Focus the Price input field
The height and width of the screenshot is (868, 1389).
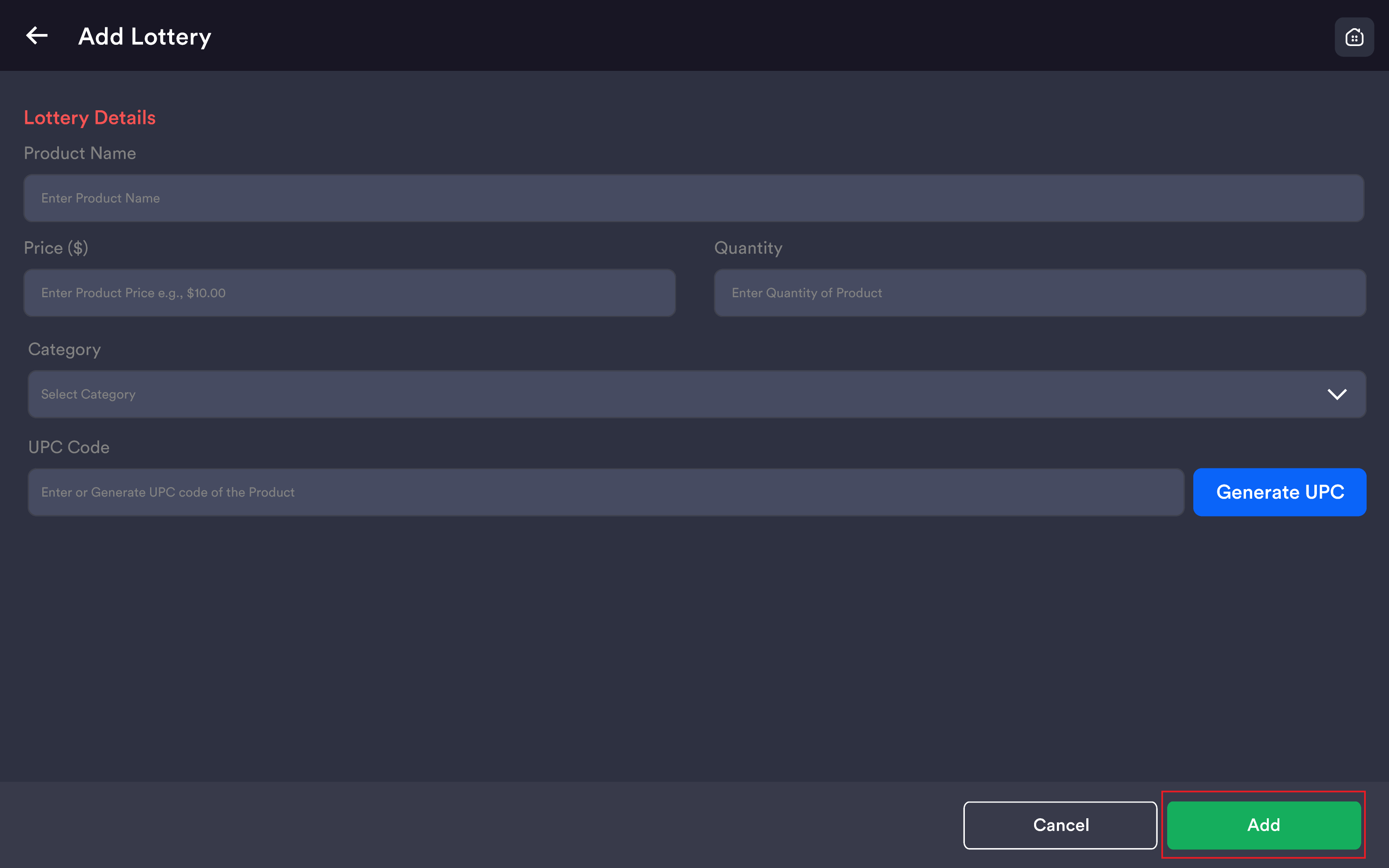click(350, 293)
